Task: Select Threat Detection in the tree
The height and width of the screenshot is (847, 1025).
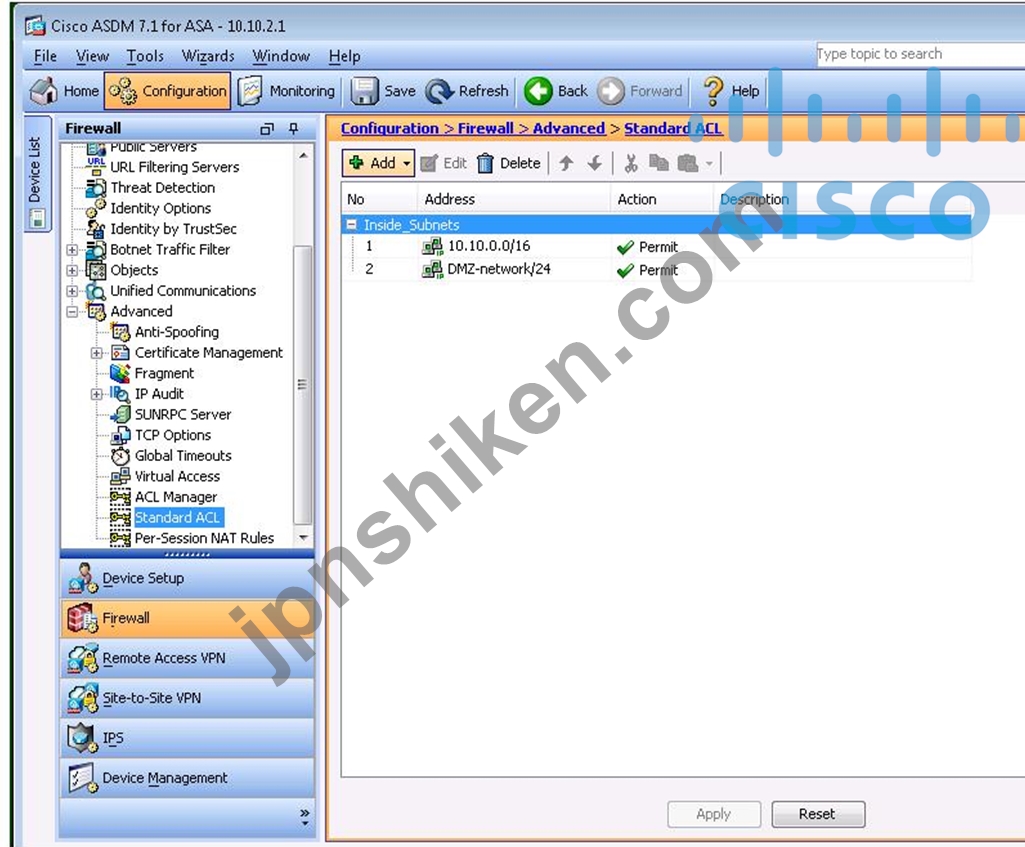Action: coord(163,188)
